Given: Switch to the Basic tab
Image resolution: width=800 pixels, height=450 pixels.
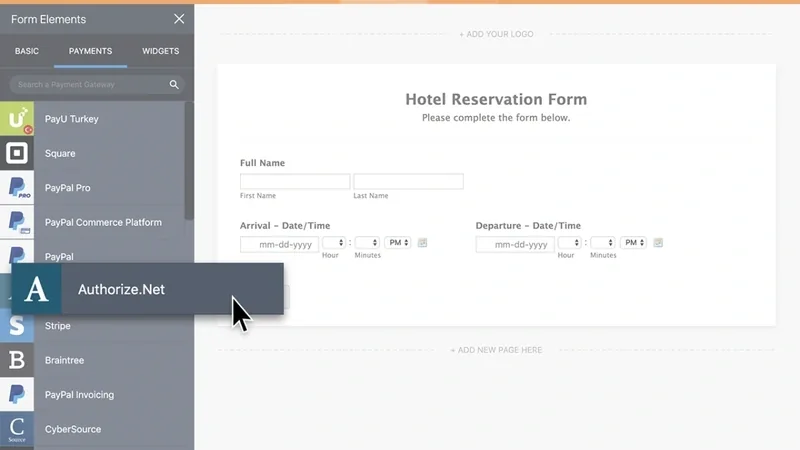Looking at the screenshot, I should pos(27,51).
